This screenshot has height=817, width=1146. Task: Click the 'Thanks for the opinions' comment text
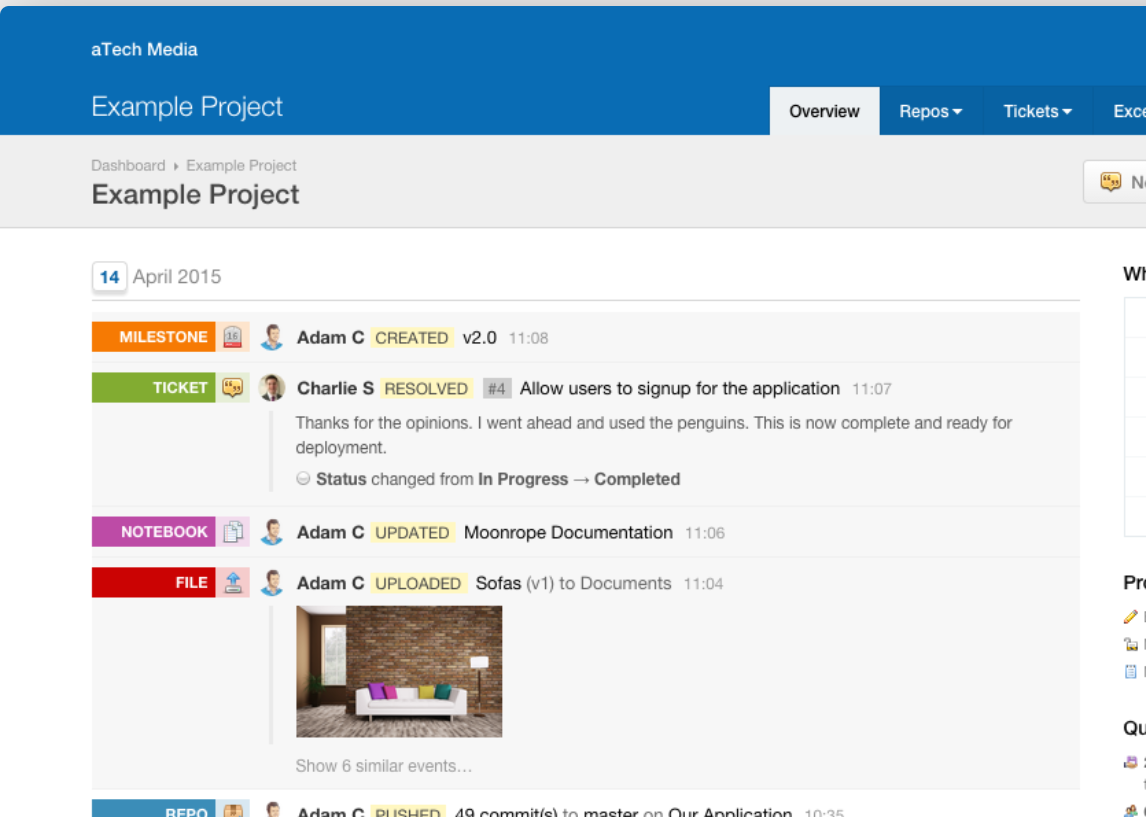pos(653,435)
